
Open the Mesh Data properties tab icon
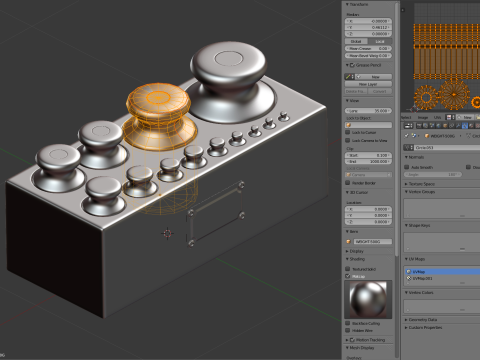point(465,126)
